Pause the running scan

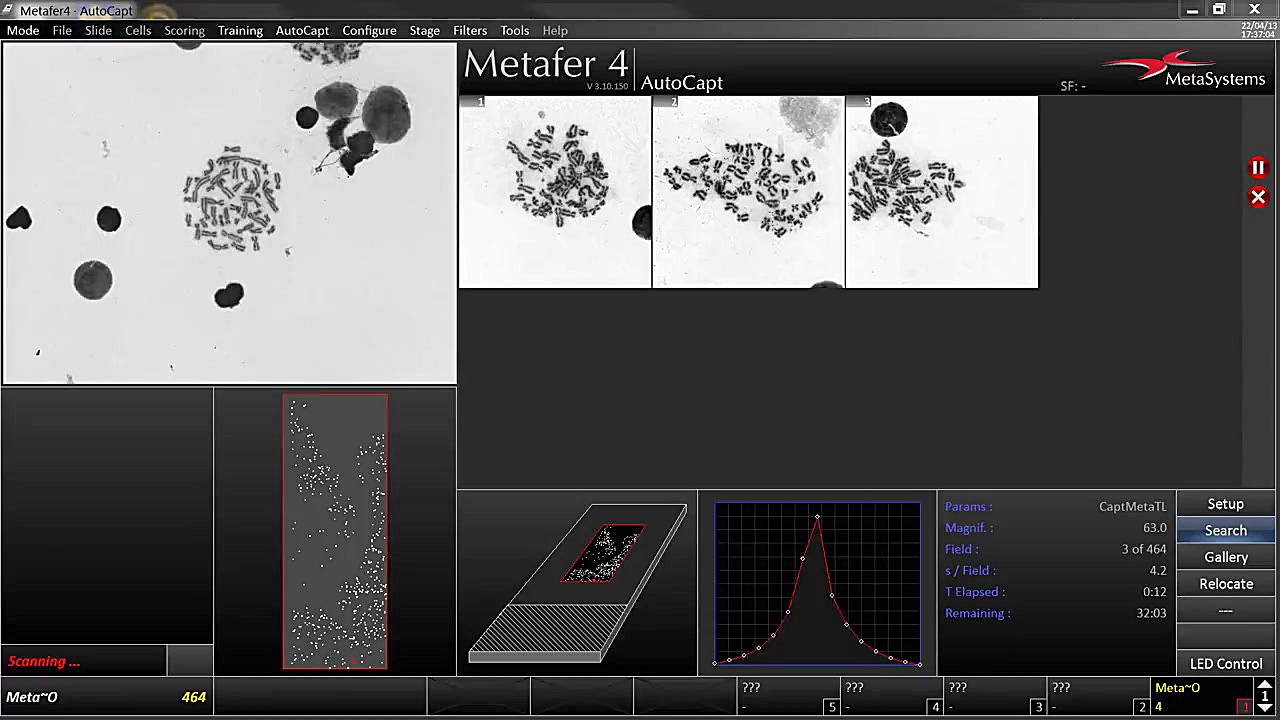click(1258, 167)
